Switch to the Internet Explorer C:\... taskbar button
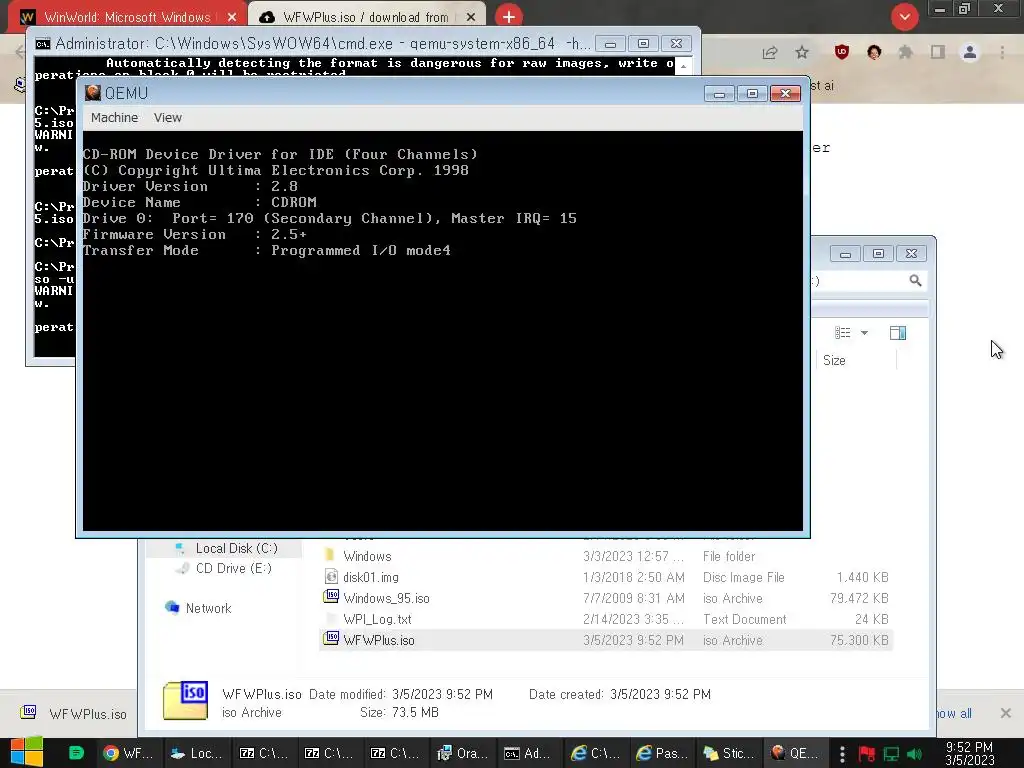Viewport: 1024px width, 768px height. click(595, 753)
